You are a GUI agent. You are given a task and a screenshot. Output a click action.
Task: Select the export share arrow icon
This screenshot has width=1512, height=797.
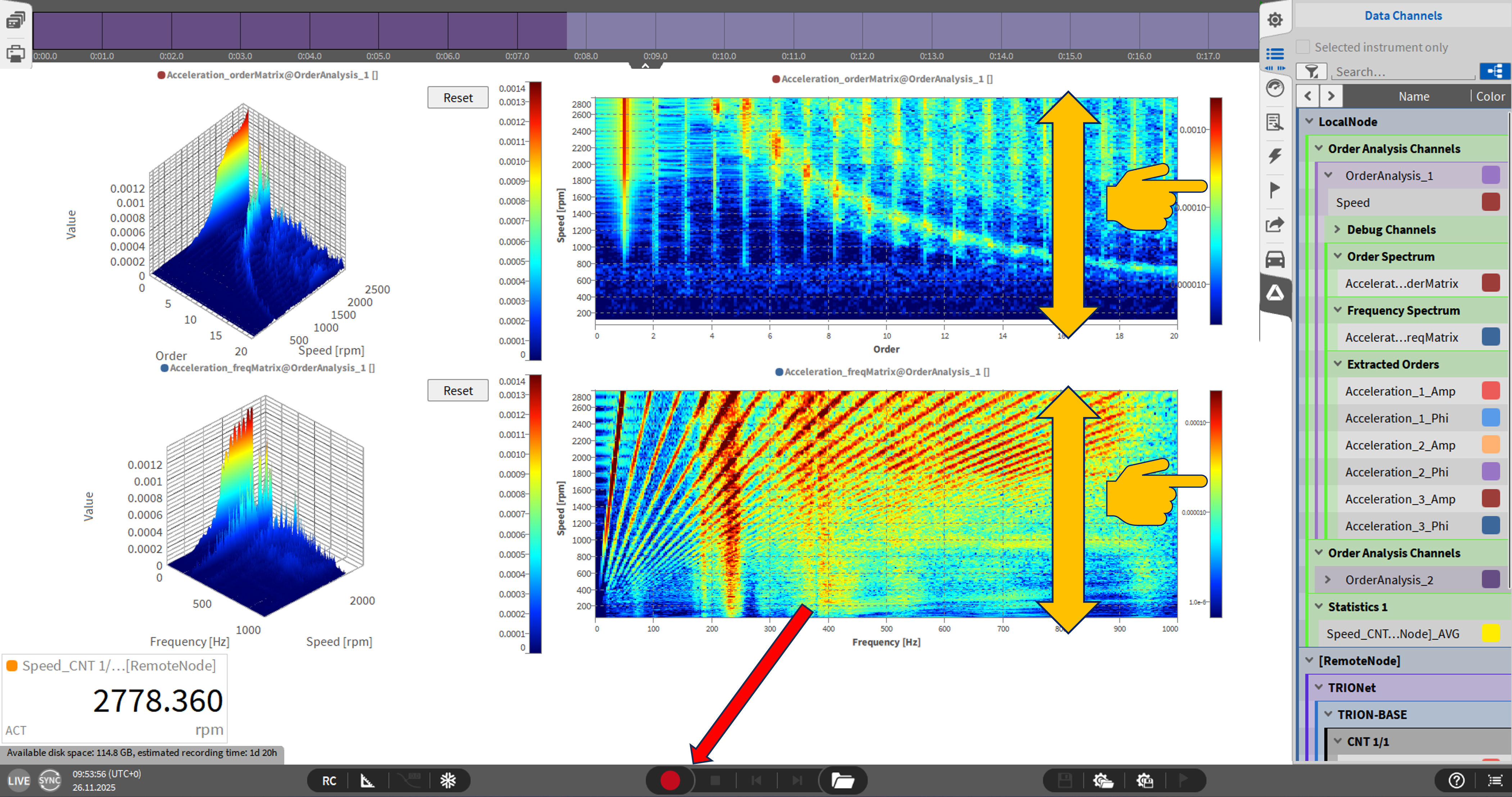1275,224
